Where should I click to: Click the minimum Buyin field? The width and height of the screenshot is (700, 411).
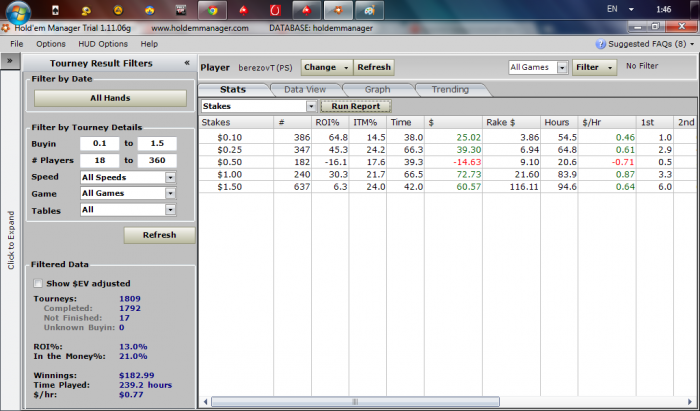pyautogui.click(x=100, y=144)
